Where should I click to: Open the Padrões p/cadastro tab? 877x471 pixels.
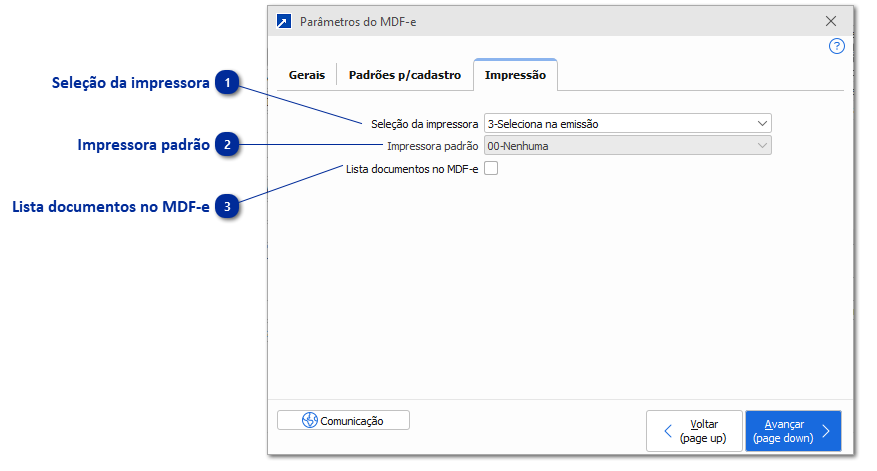coord(404,75)
